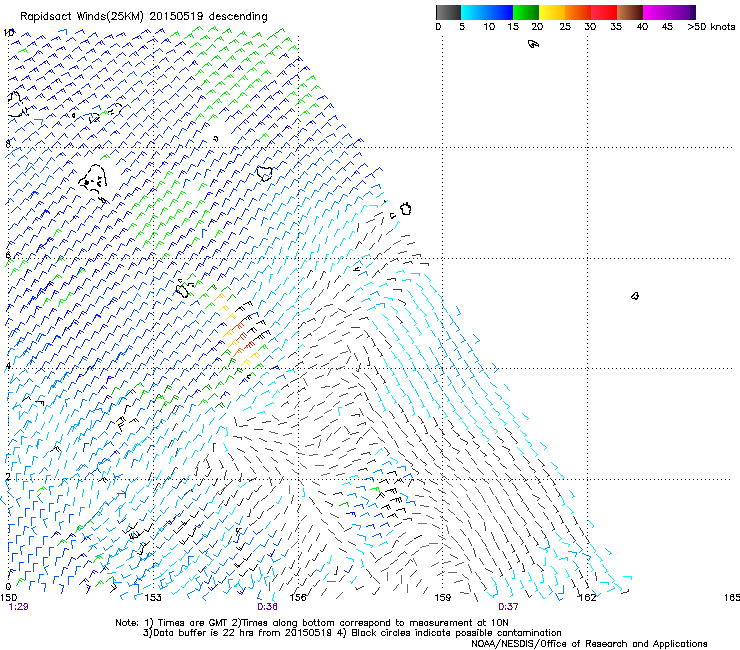The image size is (740, 650).
Task: Click the map title mentioning 20150519 descending
Action: [x=143, y=17]
